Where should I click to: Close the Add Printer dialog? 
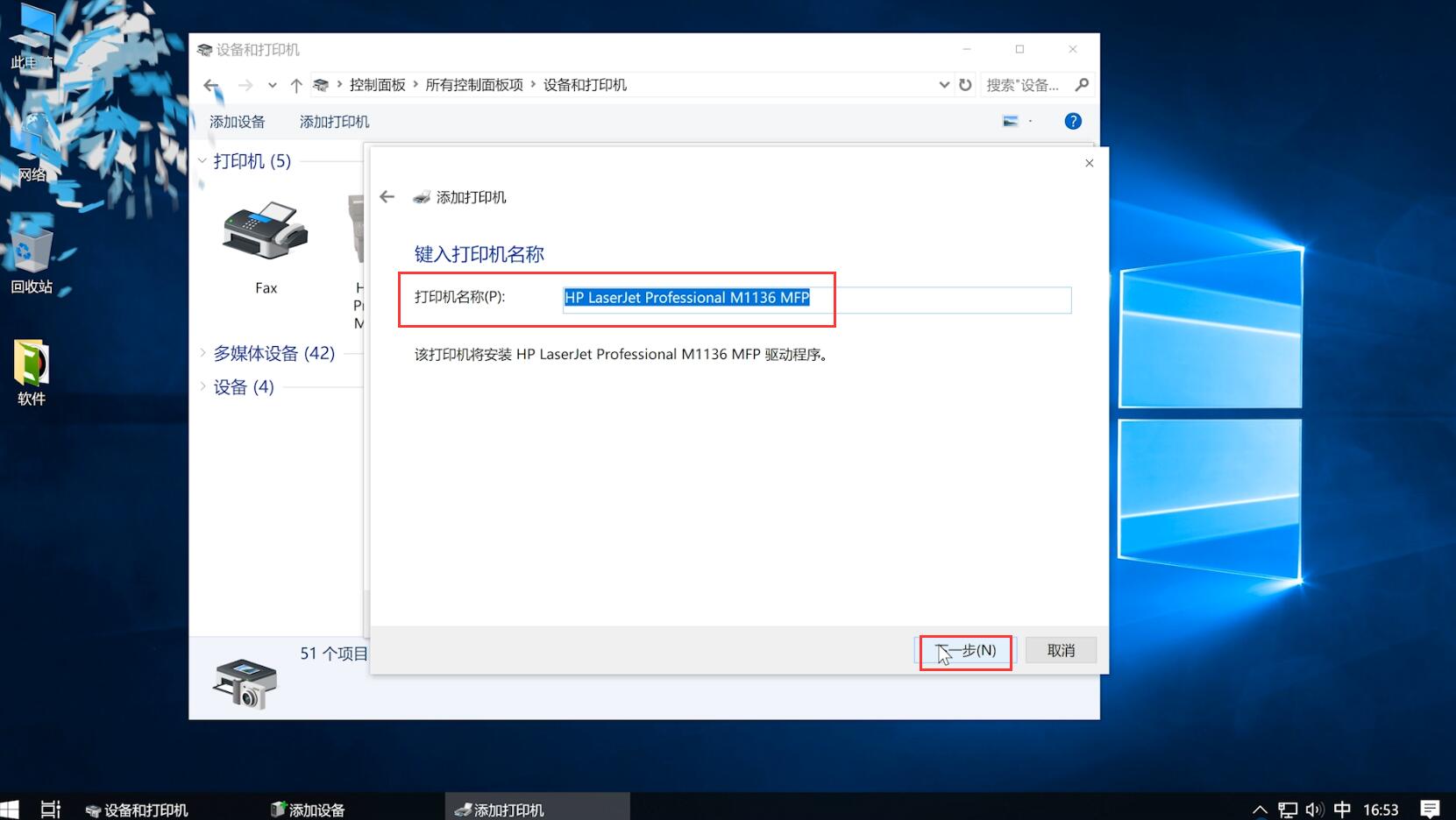coord(1089,163)
